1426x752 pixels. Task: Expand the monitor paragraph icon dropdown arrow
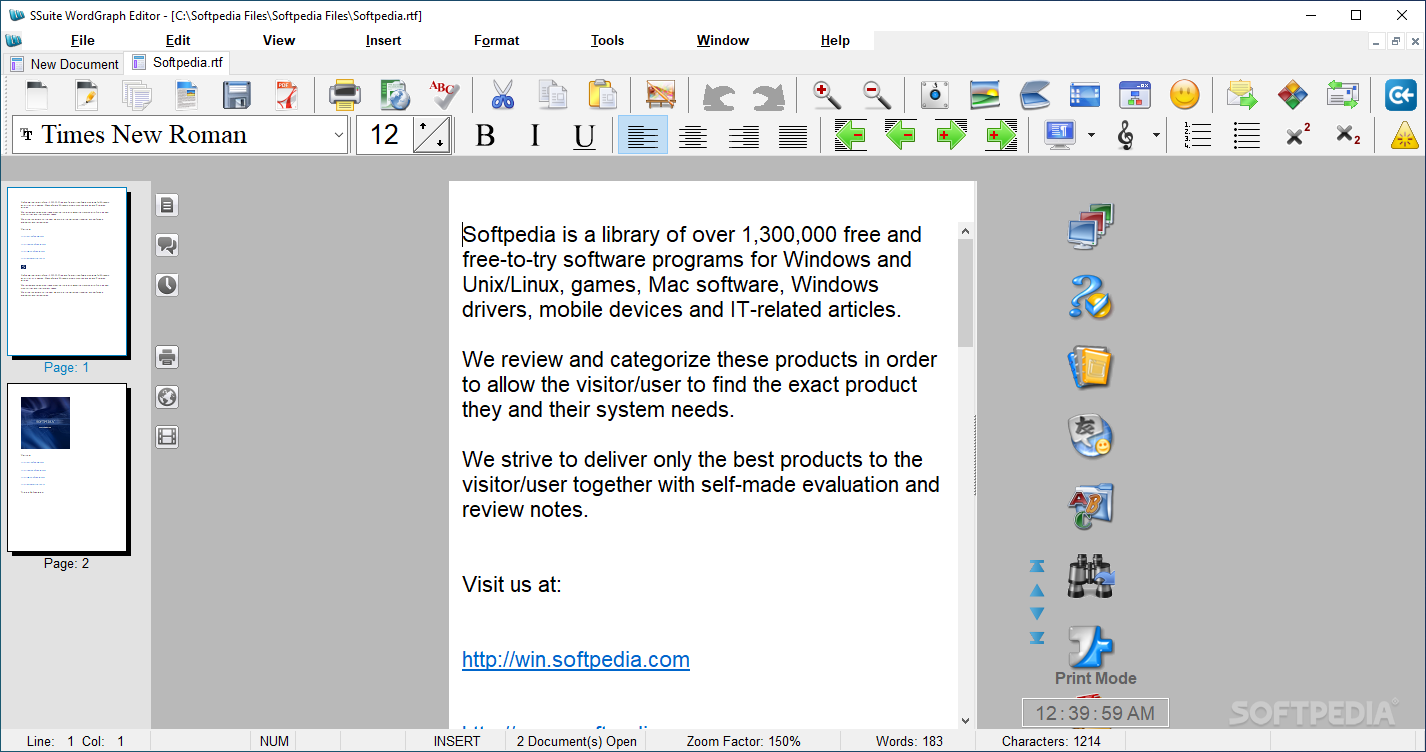pyautogui.click(x=1091, y=135)
